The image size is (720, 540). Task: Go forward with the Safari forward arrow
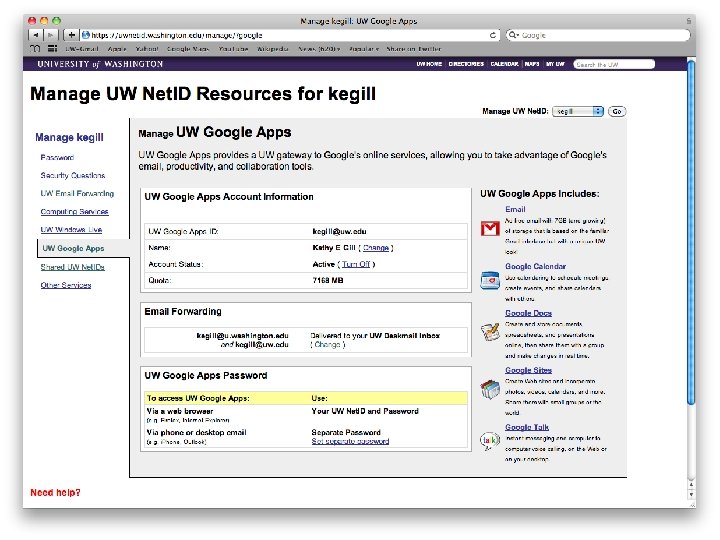pos(51,35)
